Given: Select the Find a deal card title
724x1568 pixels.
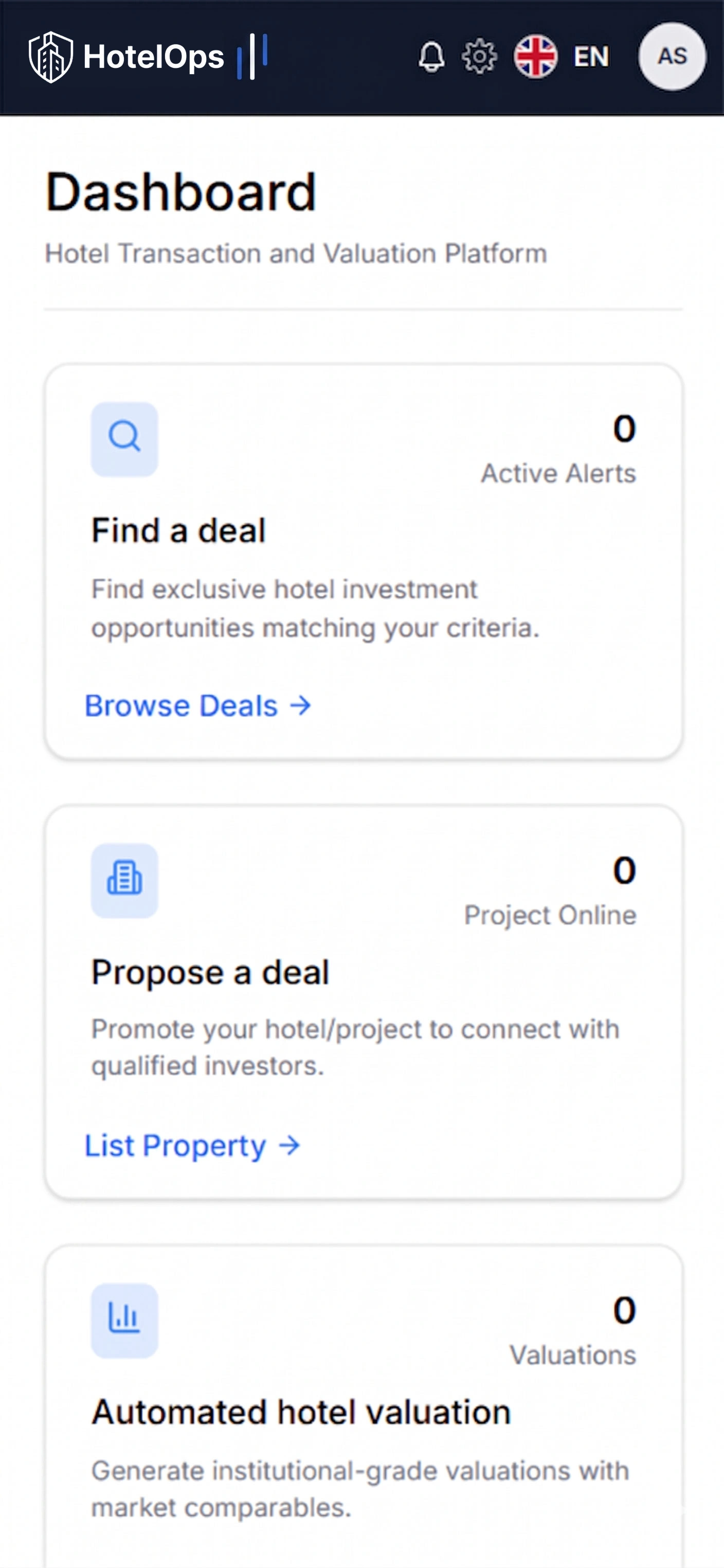Looking at the screenshot, I should (179, 530).
